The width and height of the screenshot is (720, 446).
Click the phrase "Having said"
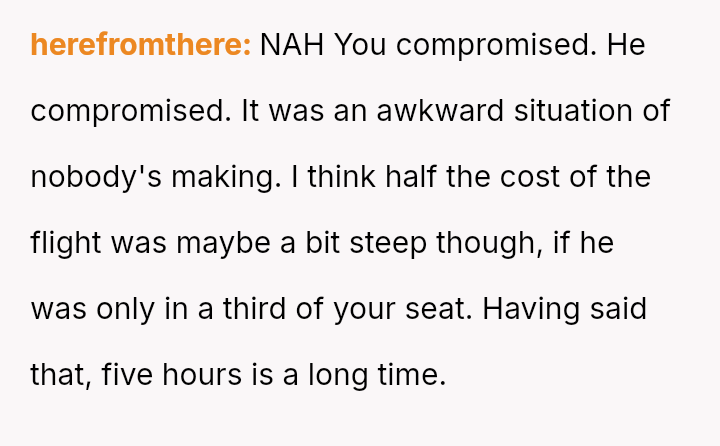point(564,309)
